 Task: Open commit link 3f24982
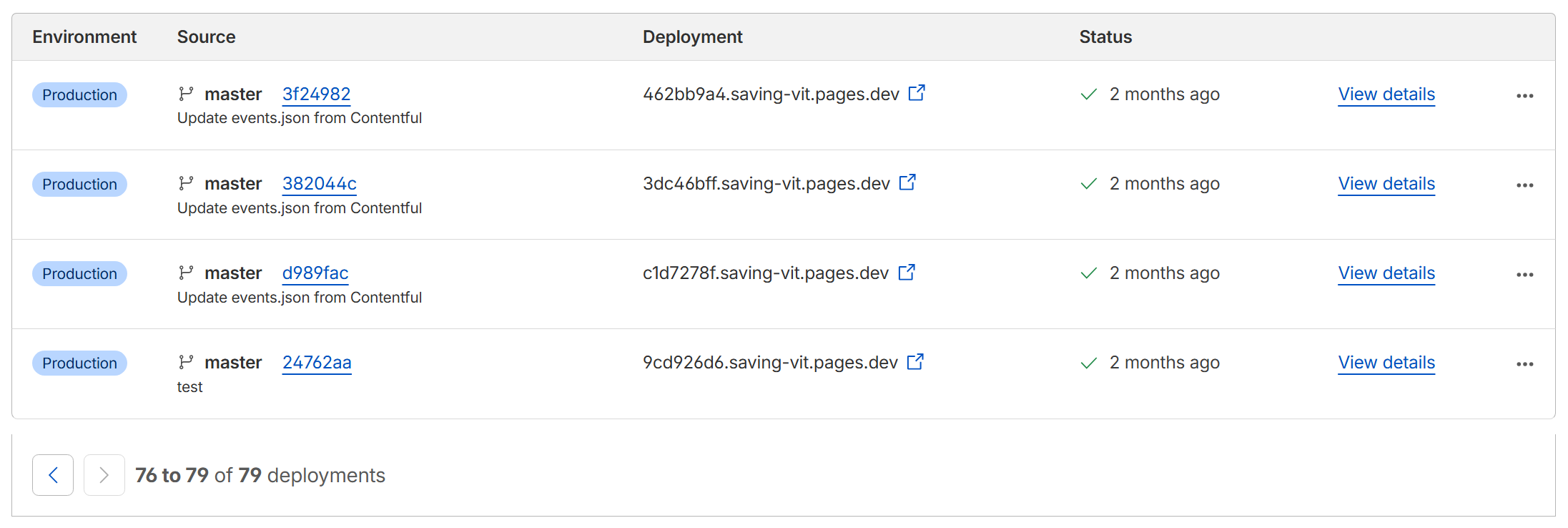click(316, 94)
